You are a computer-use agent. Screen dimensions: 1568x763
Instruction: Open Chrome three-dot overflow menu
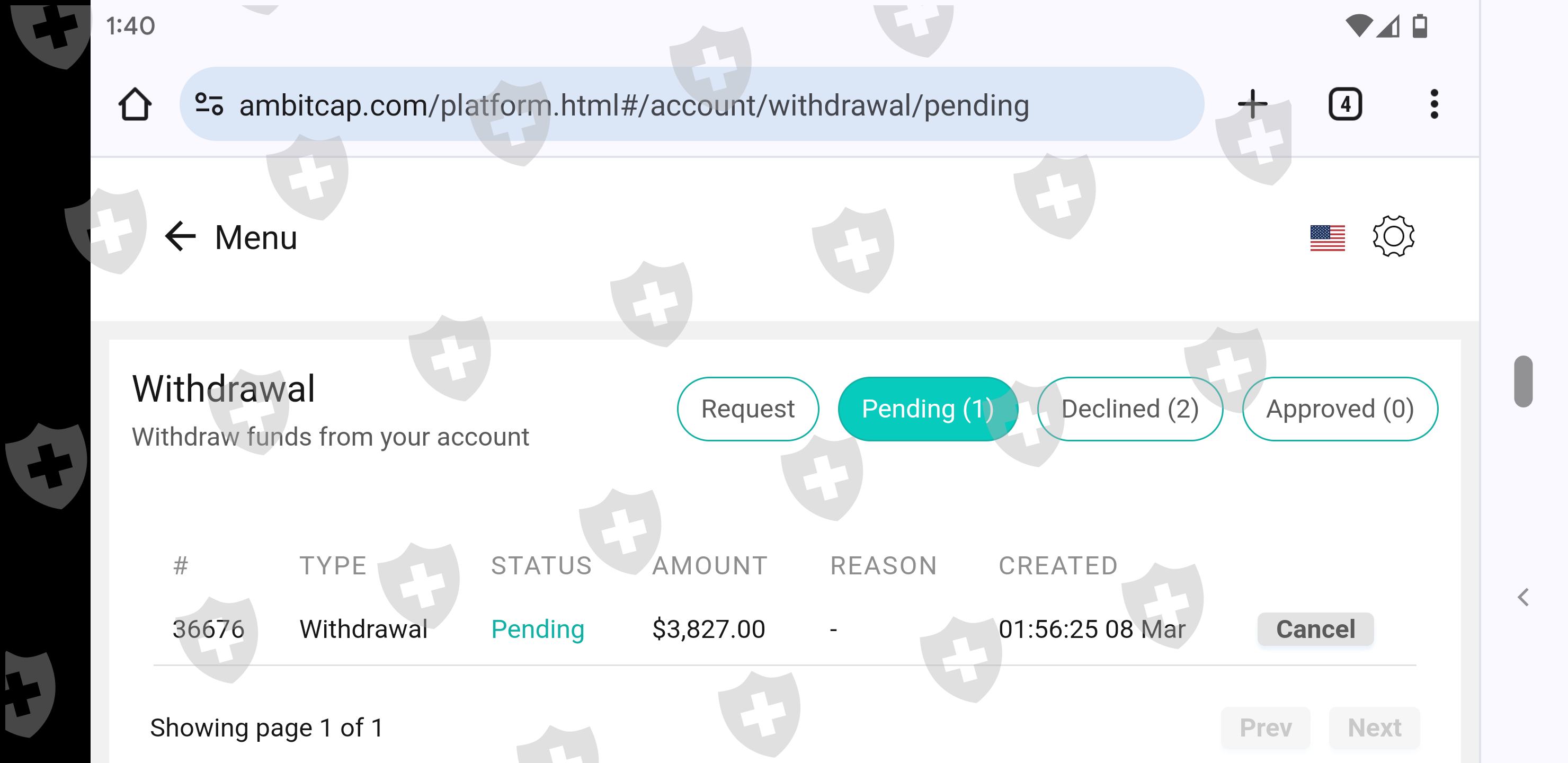pyautogui.click(x=1434, y=105)
